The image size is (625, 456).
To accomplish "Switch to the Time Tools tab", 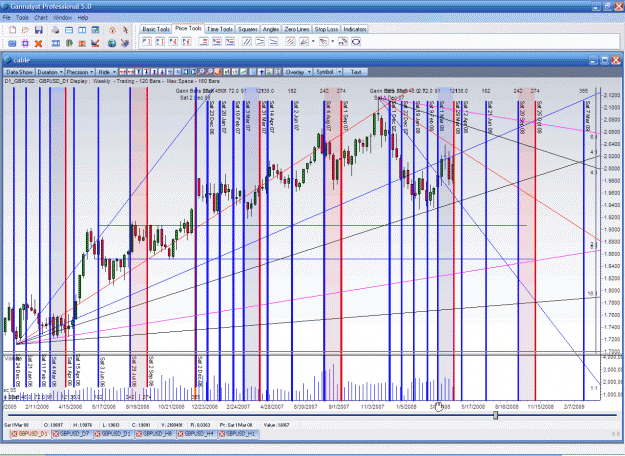I will click(220, 29).
